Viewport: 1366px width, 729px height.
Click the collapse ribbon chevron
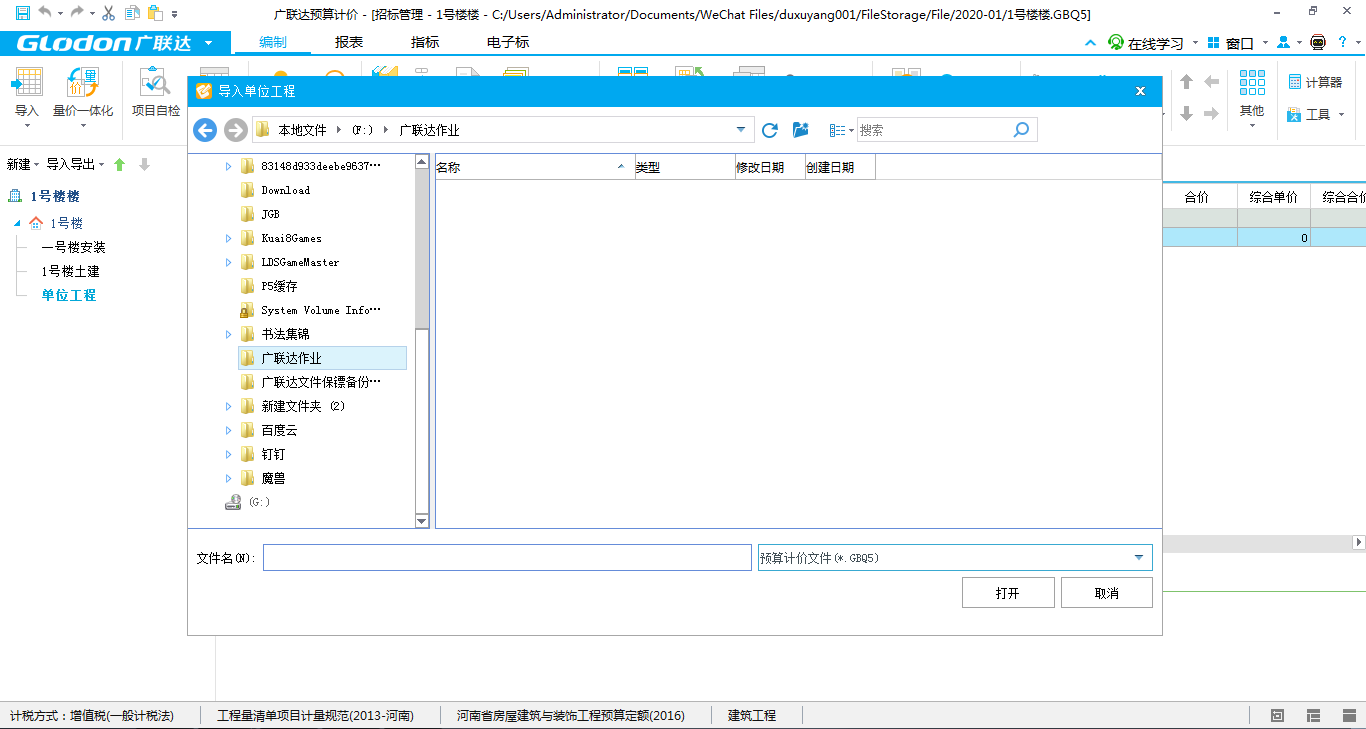pos(1091,43)
